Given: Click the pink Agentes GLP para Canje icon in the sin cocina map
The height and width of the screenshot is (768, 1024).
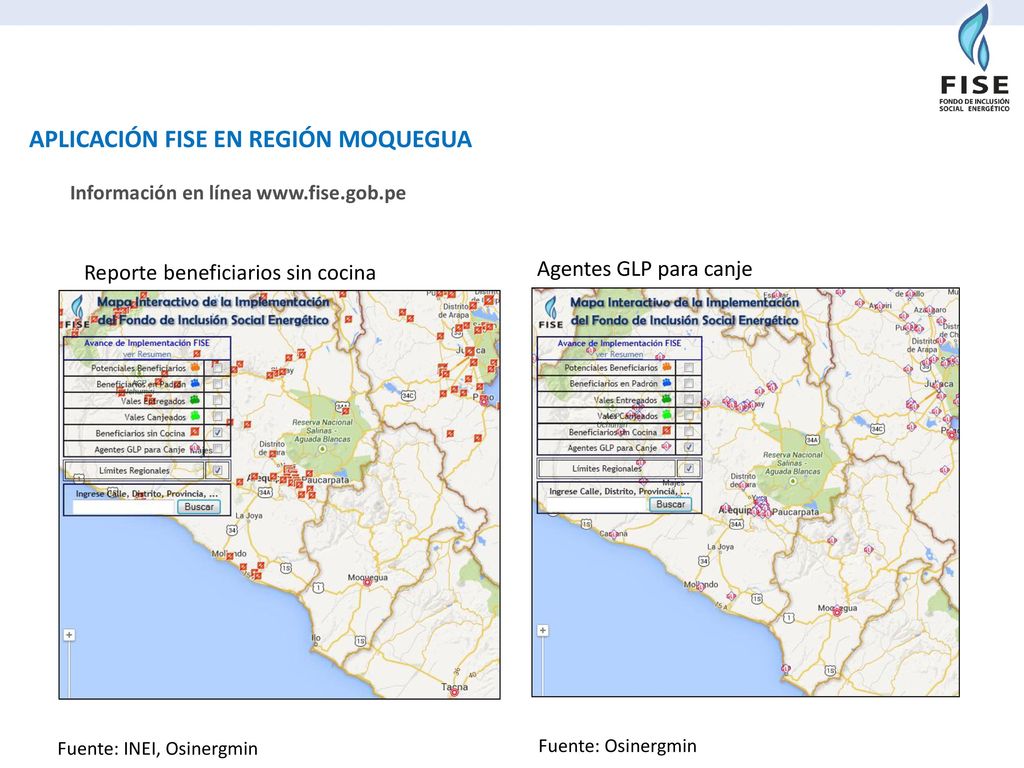Looking at the screenshot, I should [195, 449].
